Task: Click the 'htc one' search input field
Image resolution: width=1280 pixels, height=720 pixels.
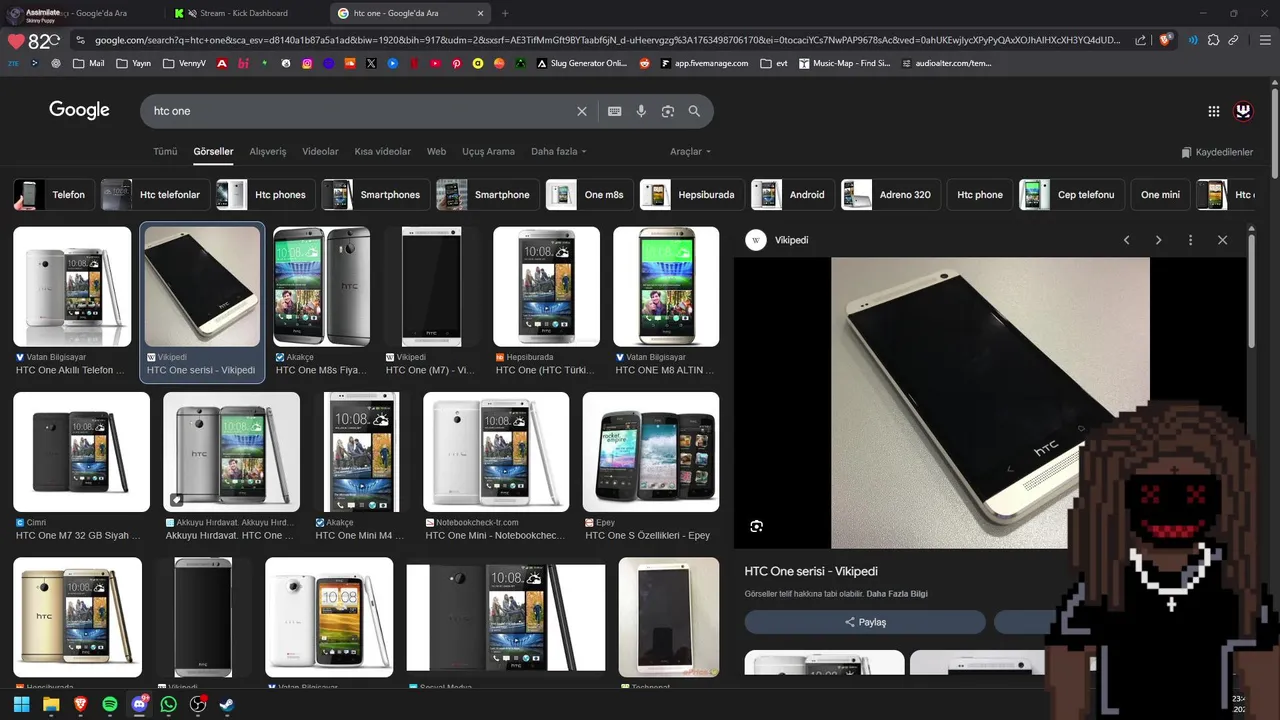Action: (360, 111)
